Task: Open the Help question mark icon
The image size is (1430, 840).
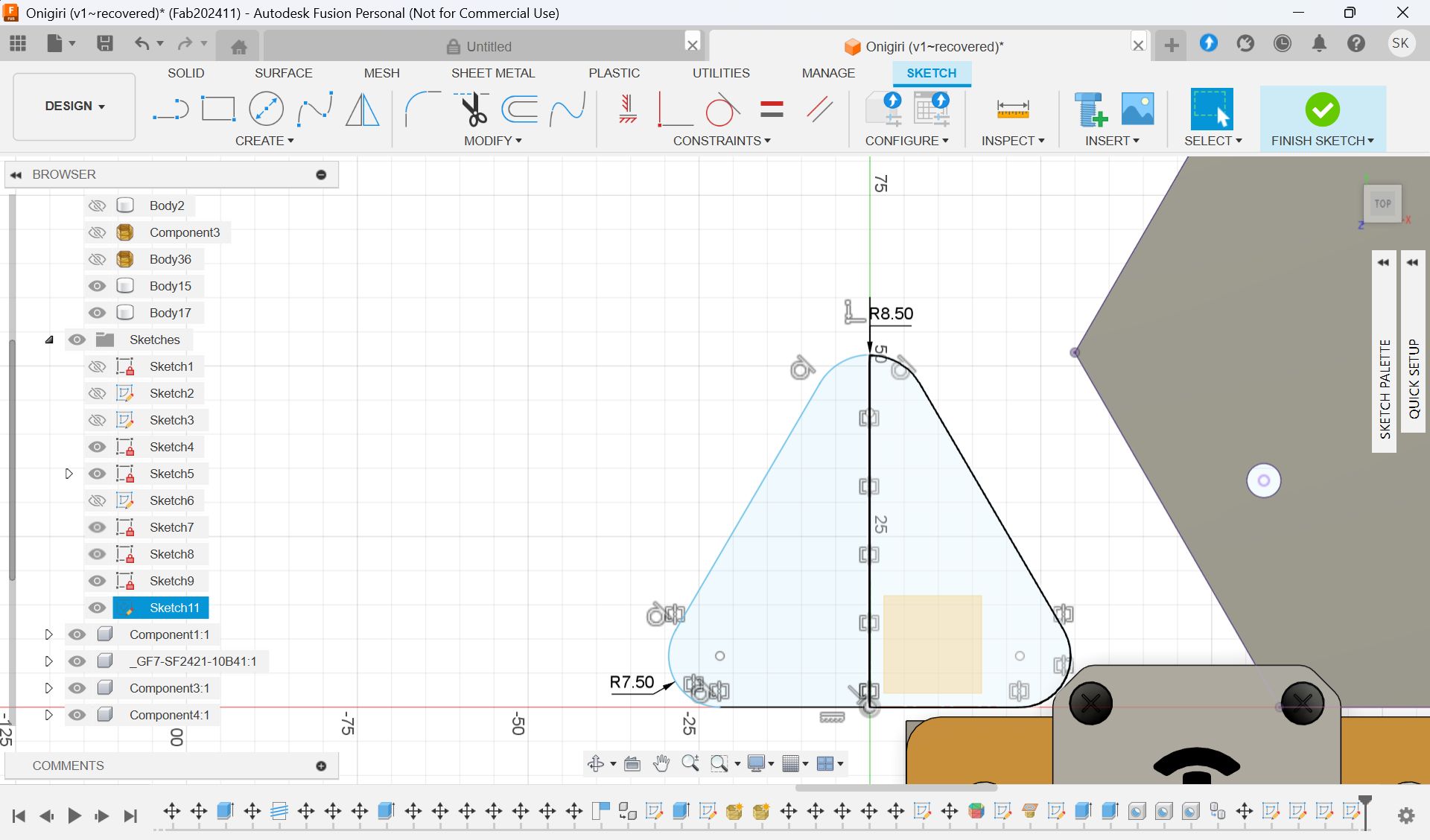Action: (1356, 44)
